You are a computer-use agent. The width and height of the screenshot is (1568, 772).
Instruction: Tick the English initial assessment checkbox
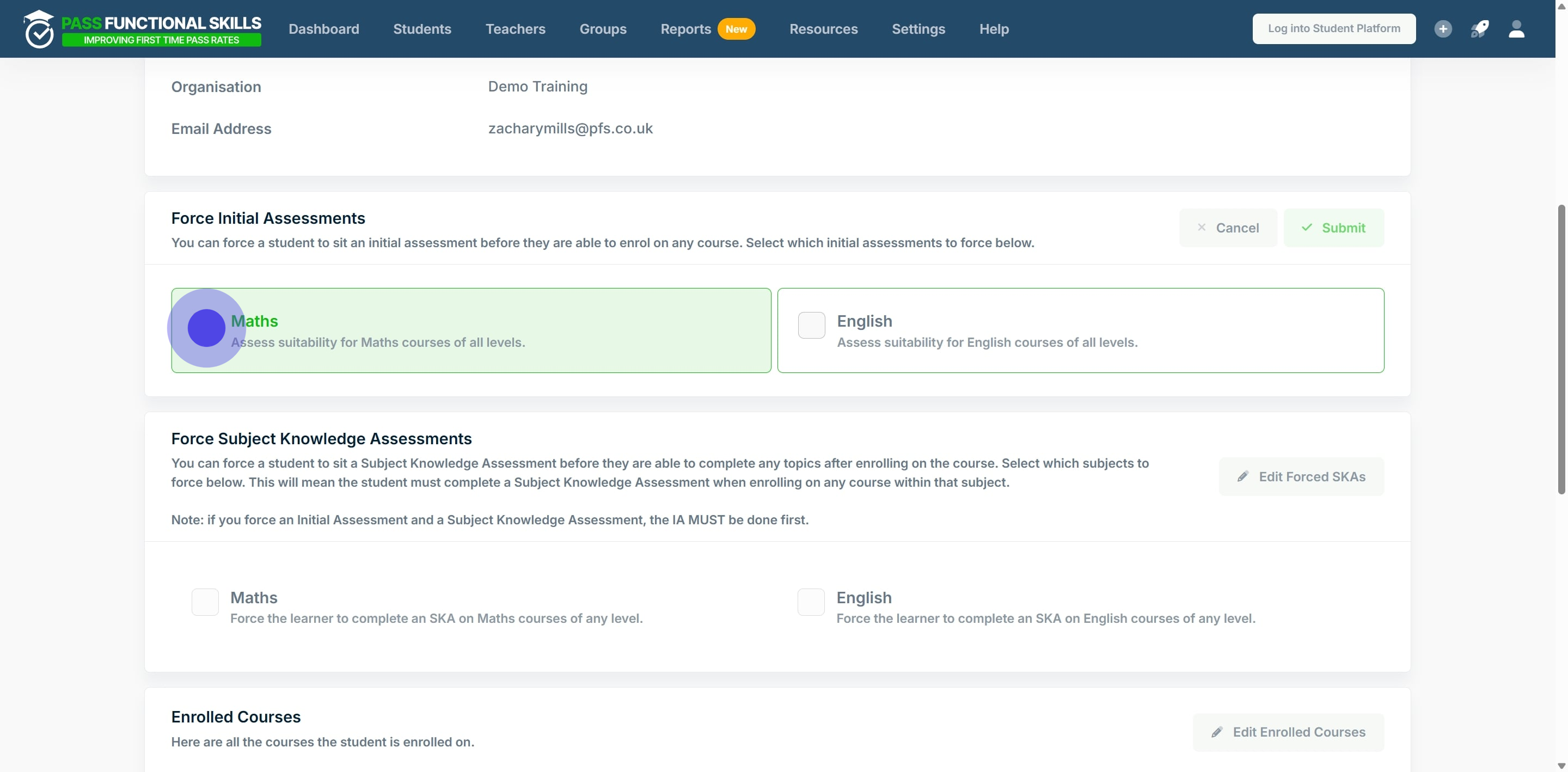coord(811,325)
